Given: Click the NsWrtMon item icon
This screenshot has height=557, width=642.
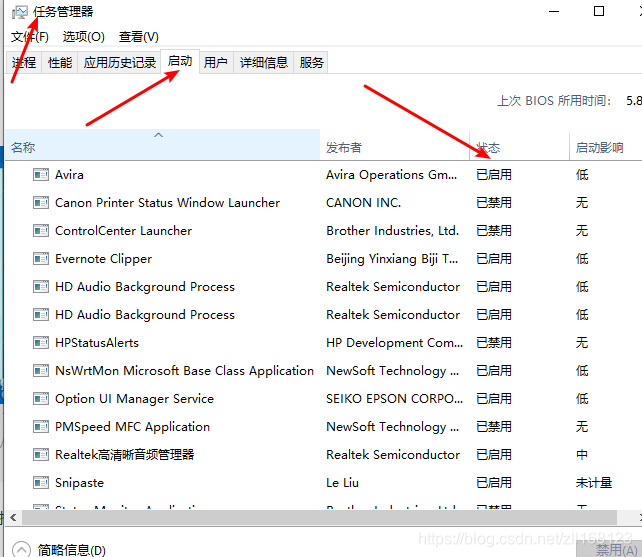Looking at the screenshot, I should tap(41, 371).
